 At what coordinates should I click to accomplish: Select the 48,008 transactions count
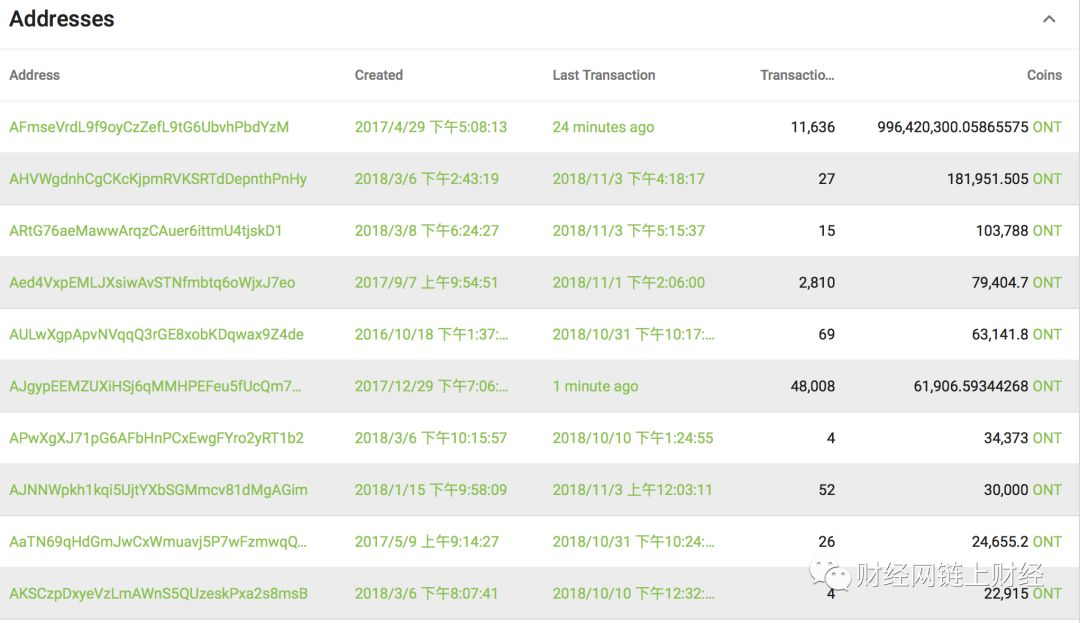pos(813,386)
